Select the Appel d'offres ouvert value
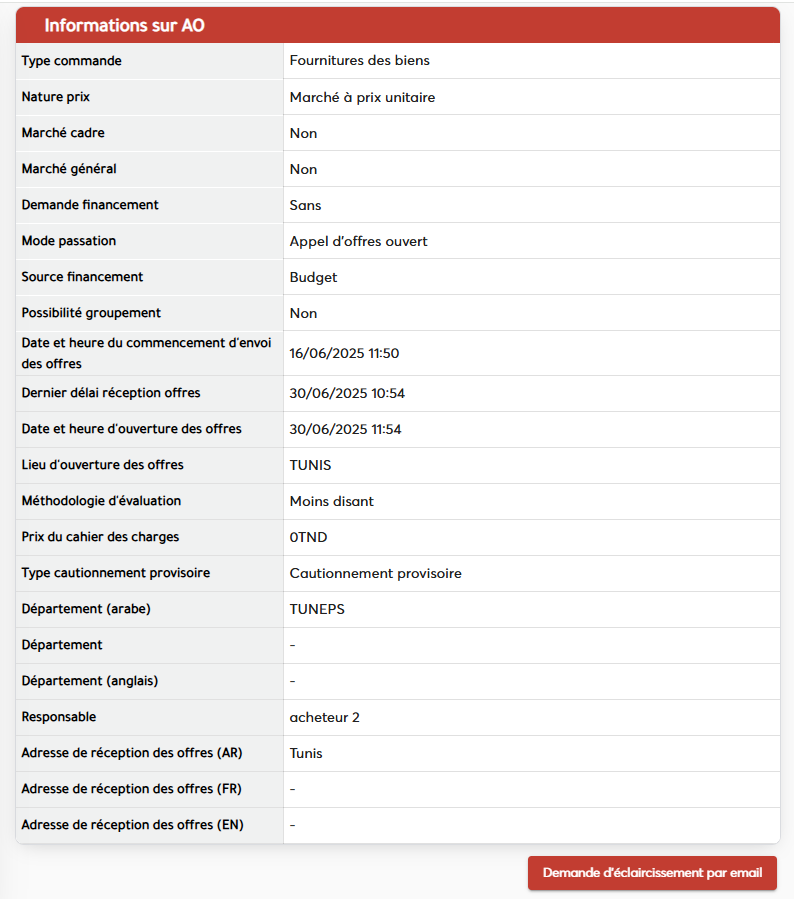This screenshot has width=794, height=899. click(x=359, y=241)
